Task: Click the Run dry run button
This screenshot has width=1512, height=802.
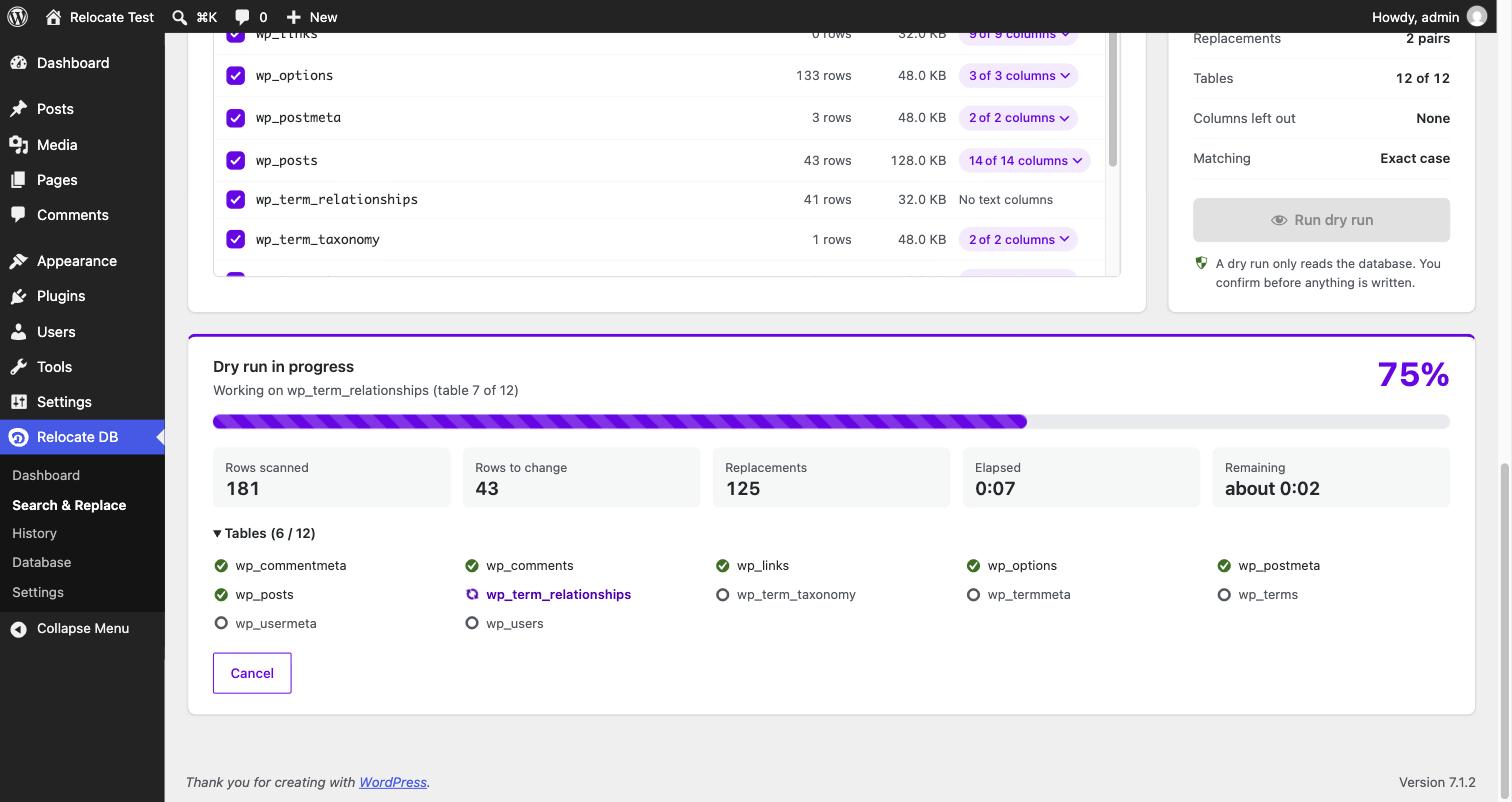Action: coord(1321,220)
